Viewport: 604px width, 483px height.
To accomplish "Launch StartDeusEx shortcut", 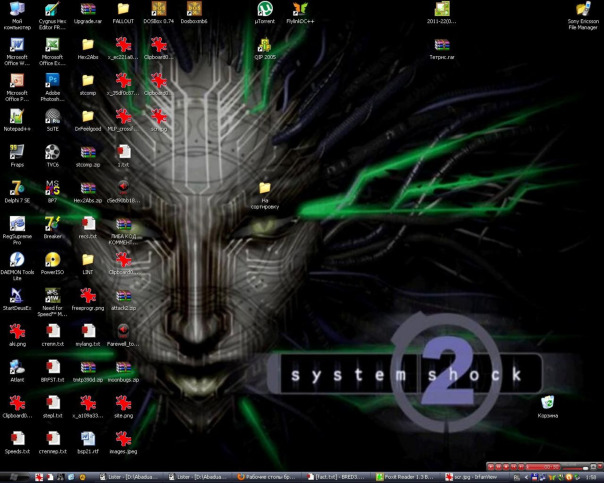I will [17, 299].
